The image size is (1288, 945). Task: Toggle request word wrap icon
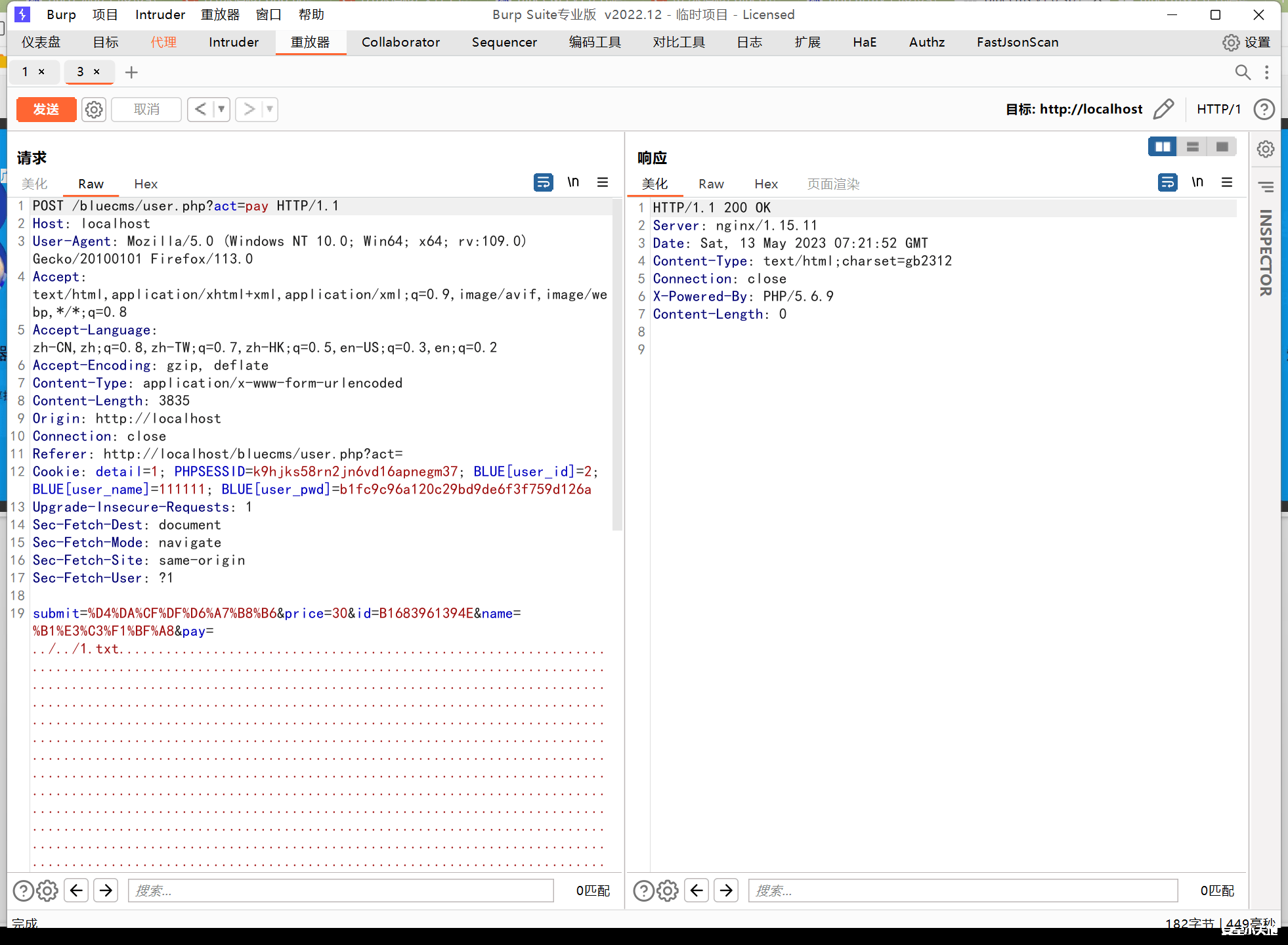click(543, 182)
